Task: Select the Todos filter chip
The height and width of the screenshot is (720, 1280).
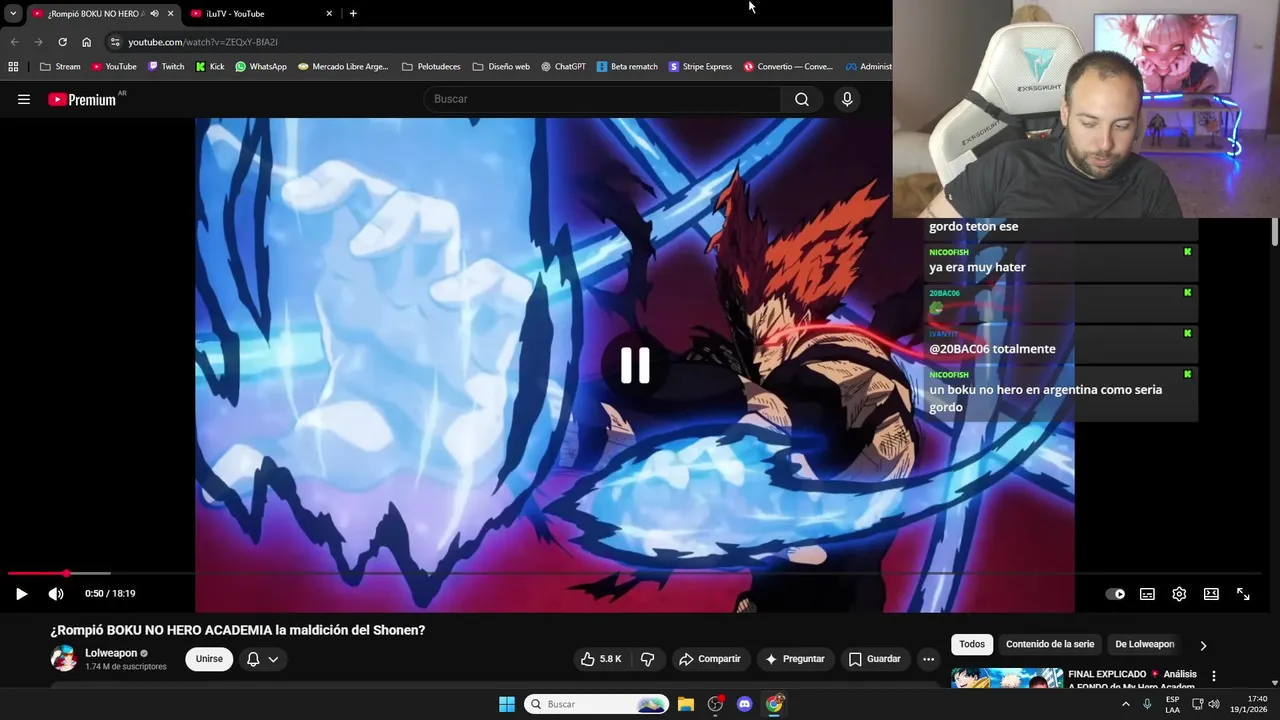Action: click(x=972, y=644)
